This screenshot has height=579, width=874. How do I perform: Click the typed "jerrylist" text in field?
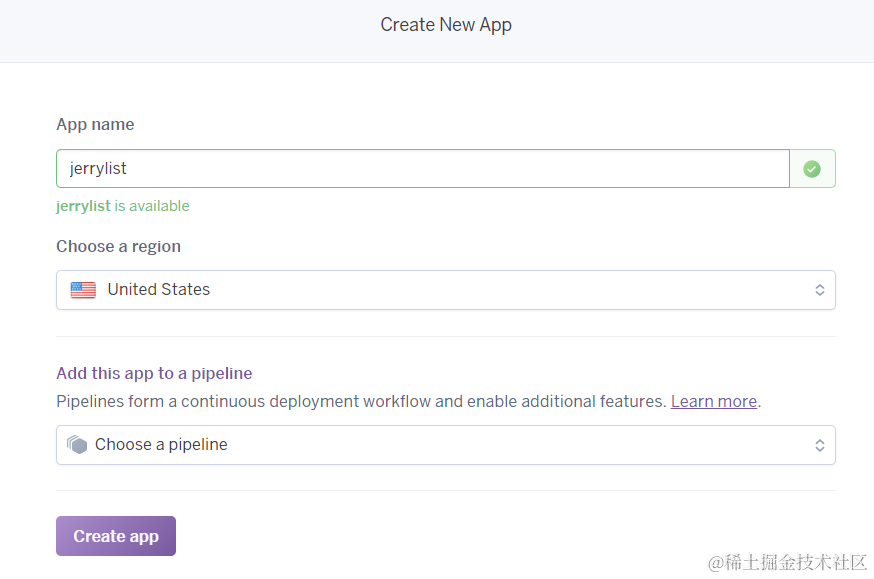98,169
